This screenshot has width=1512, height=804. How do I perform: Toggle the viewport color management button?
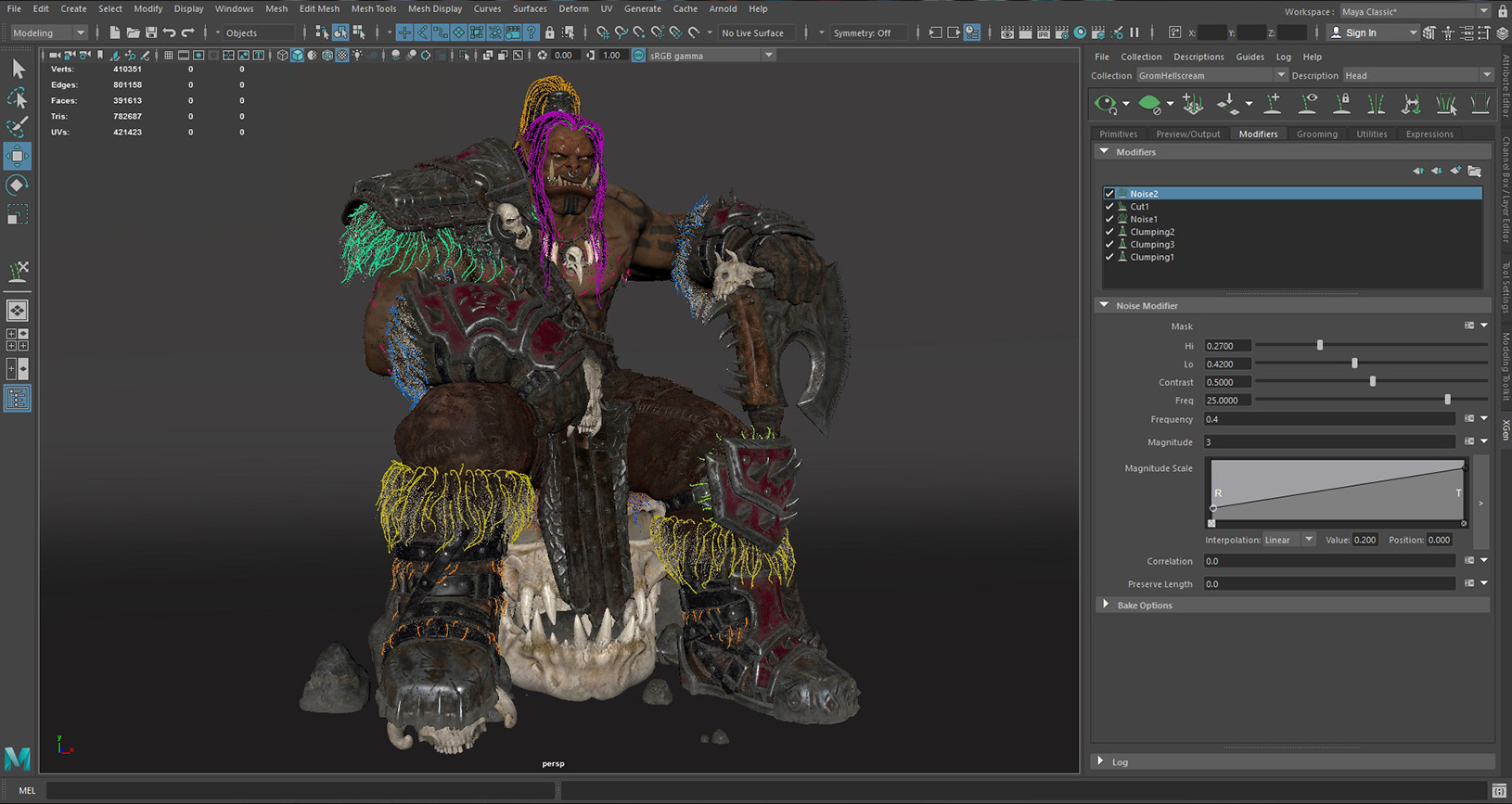click(x=638, y=56)
